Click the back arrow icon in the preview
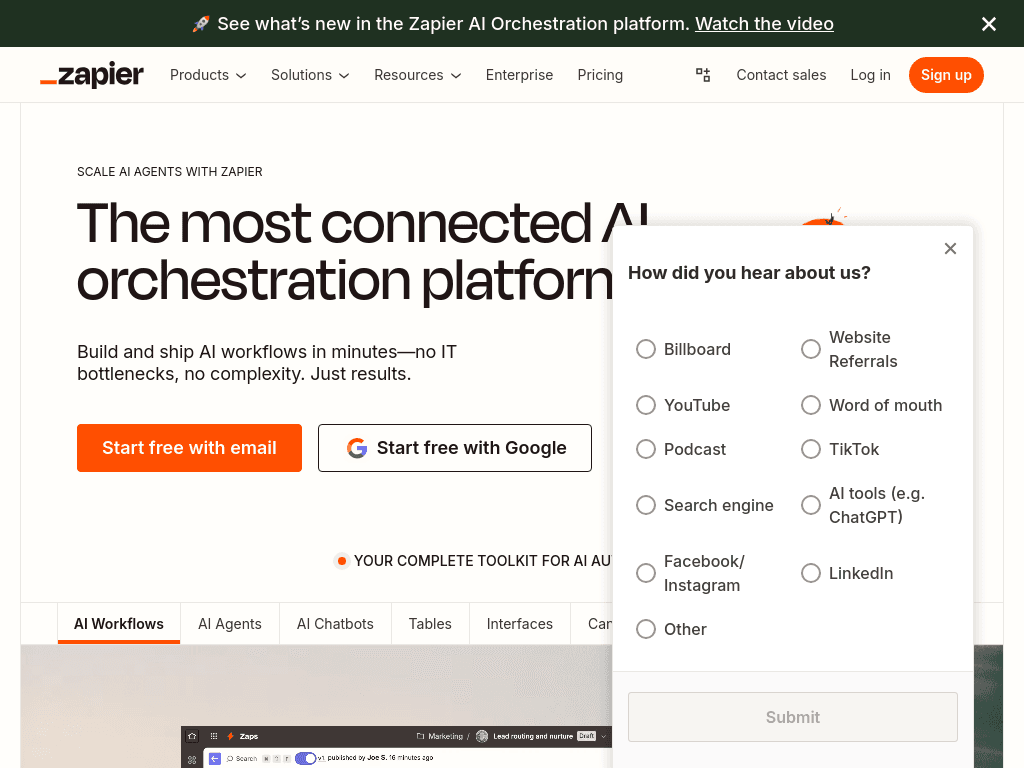The image size is (1024, 768). pyautogui.click(x=214, y=759)
